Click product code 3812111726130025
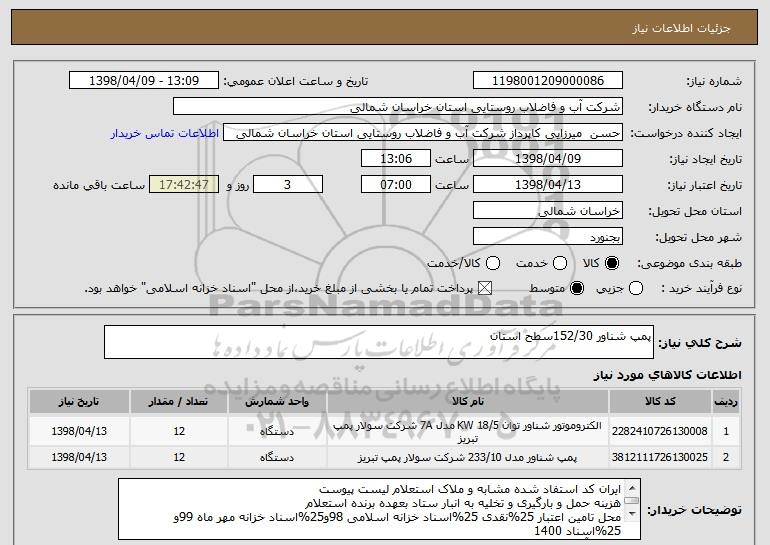 660,458
